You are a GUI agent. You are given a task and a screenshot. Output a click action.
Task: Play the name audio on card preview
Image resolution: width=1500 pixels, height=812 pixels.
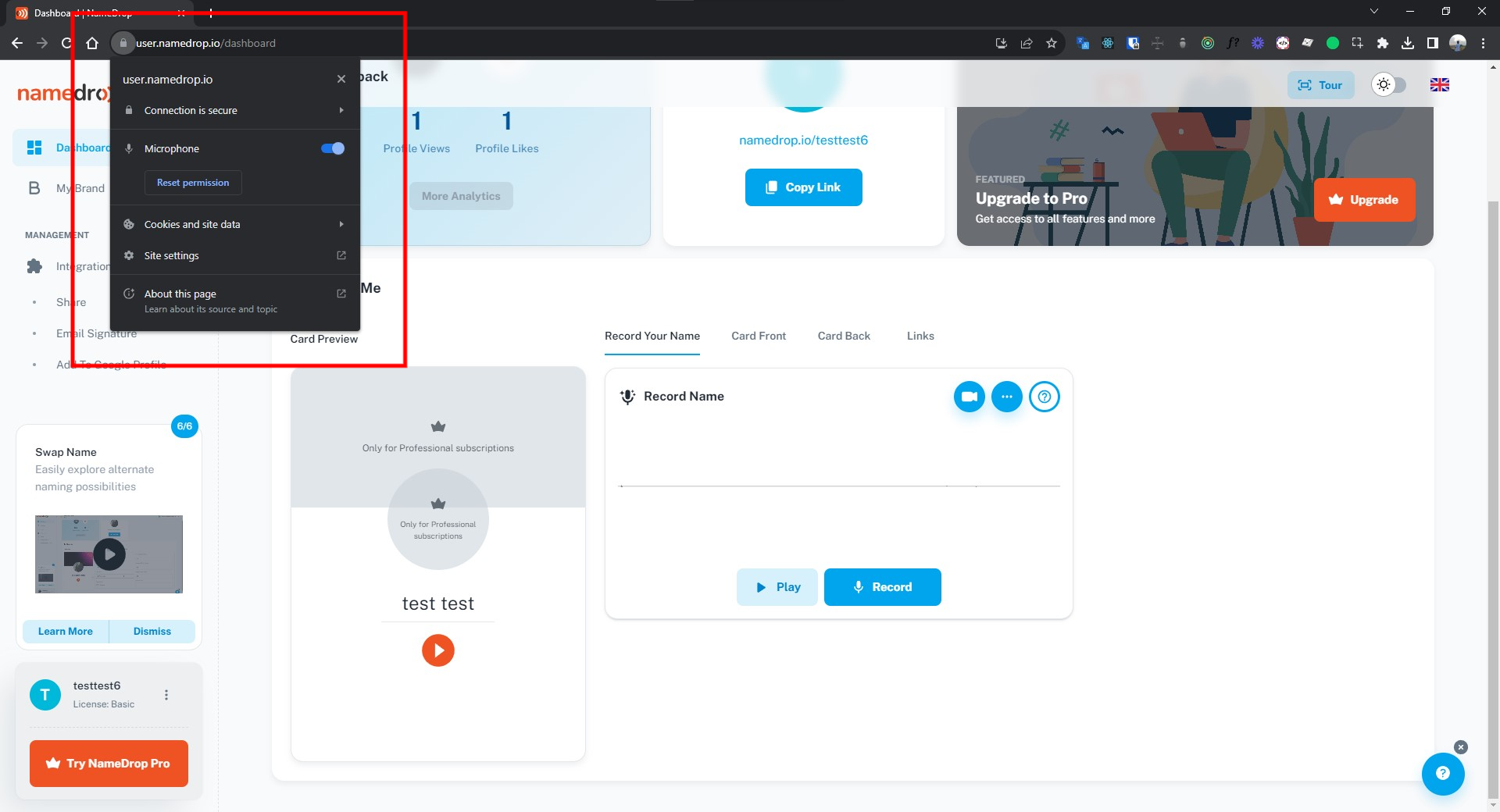tap(438, 650)
